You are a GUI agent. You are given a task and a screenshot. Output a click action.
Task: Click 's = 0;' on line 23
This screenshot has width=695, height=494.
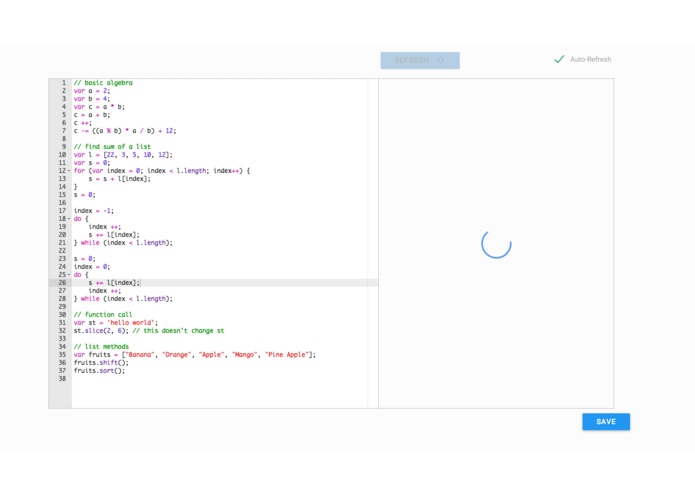click(85, 259)
